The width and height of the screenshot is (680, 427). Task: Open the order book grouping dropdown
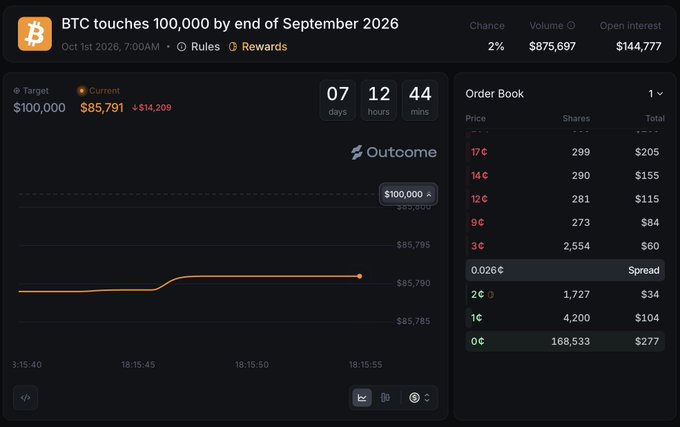tap(655, 94)
